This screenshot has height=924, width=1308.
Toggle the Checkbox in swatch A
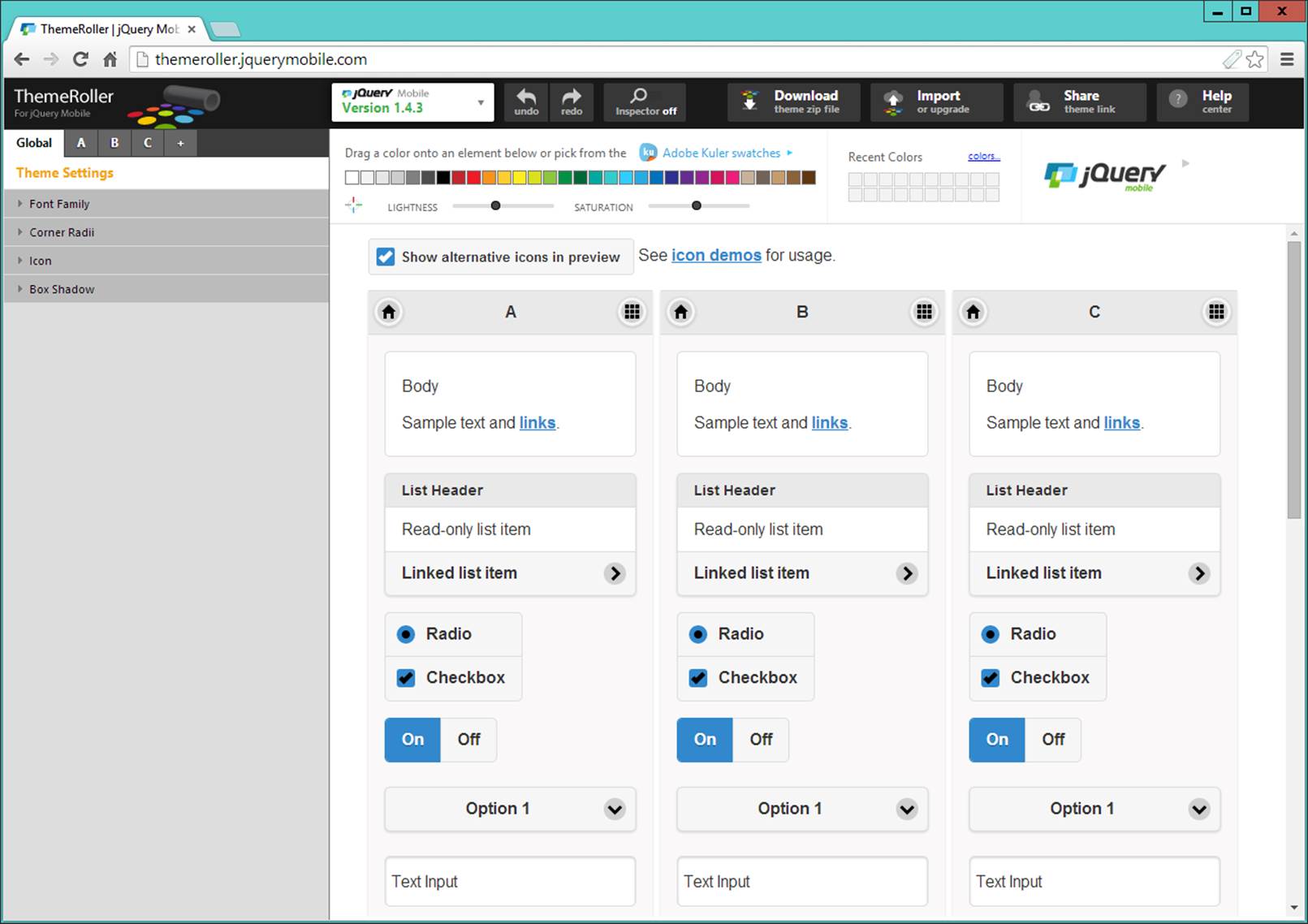(406, 678)
